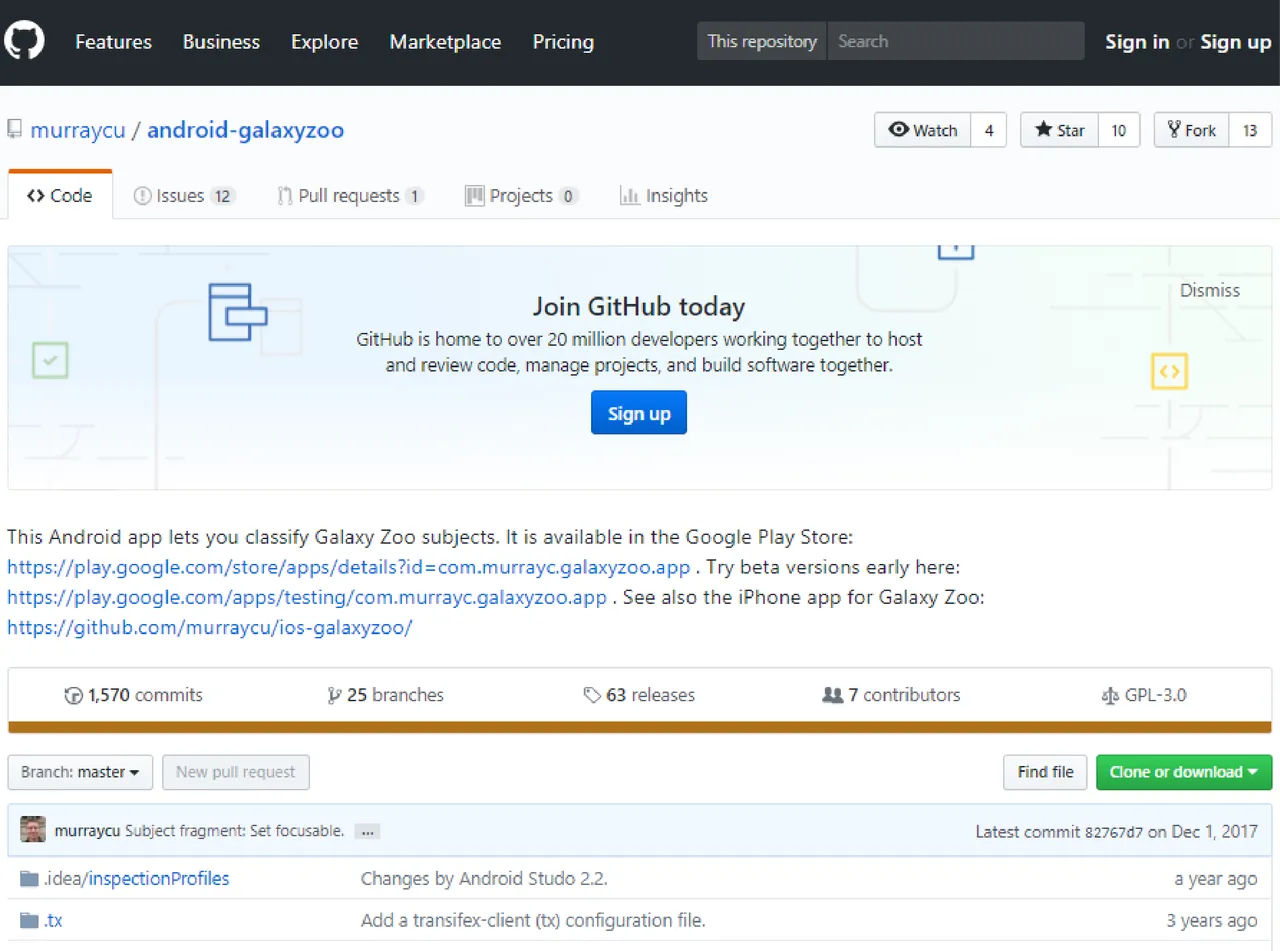This screenshot has width=1280, height=951.
Task: Click the folder icon for .idea/inspectionProfiles
Action: [x=29, y=879]
